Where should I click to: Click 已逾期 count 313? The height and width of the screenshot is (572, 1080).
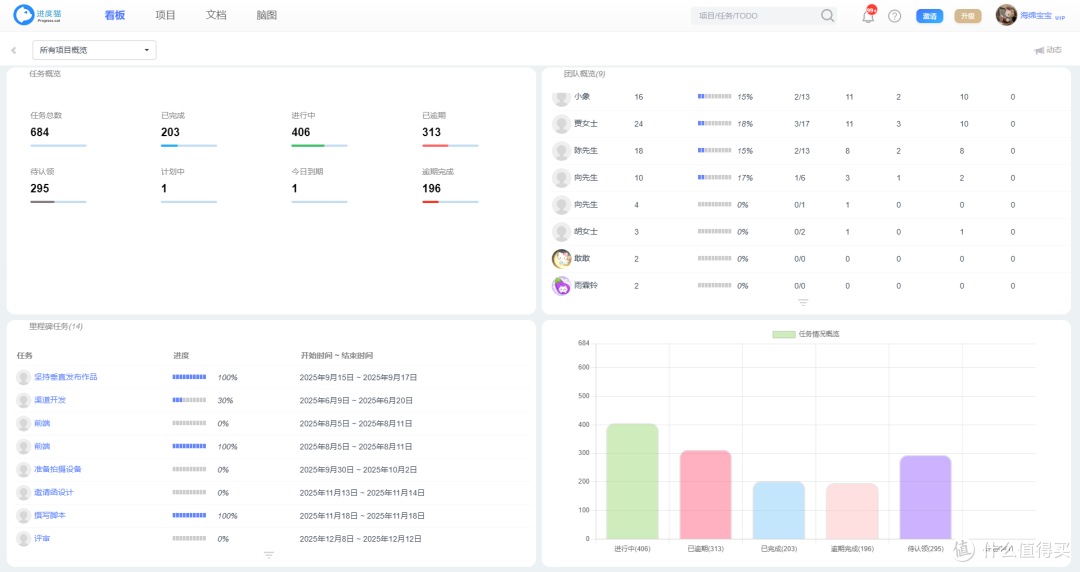[x=431, y=132]
